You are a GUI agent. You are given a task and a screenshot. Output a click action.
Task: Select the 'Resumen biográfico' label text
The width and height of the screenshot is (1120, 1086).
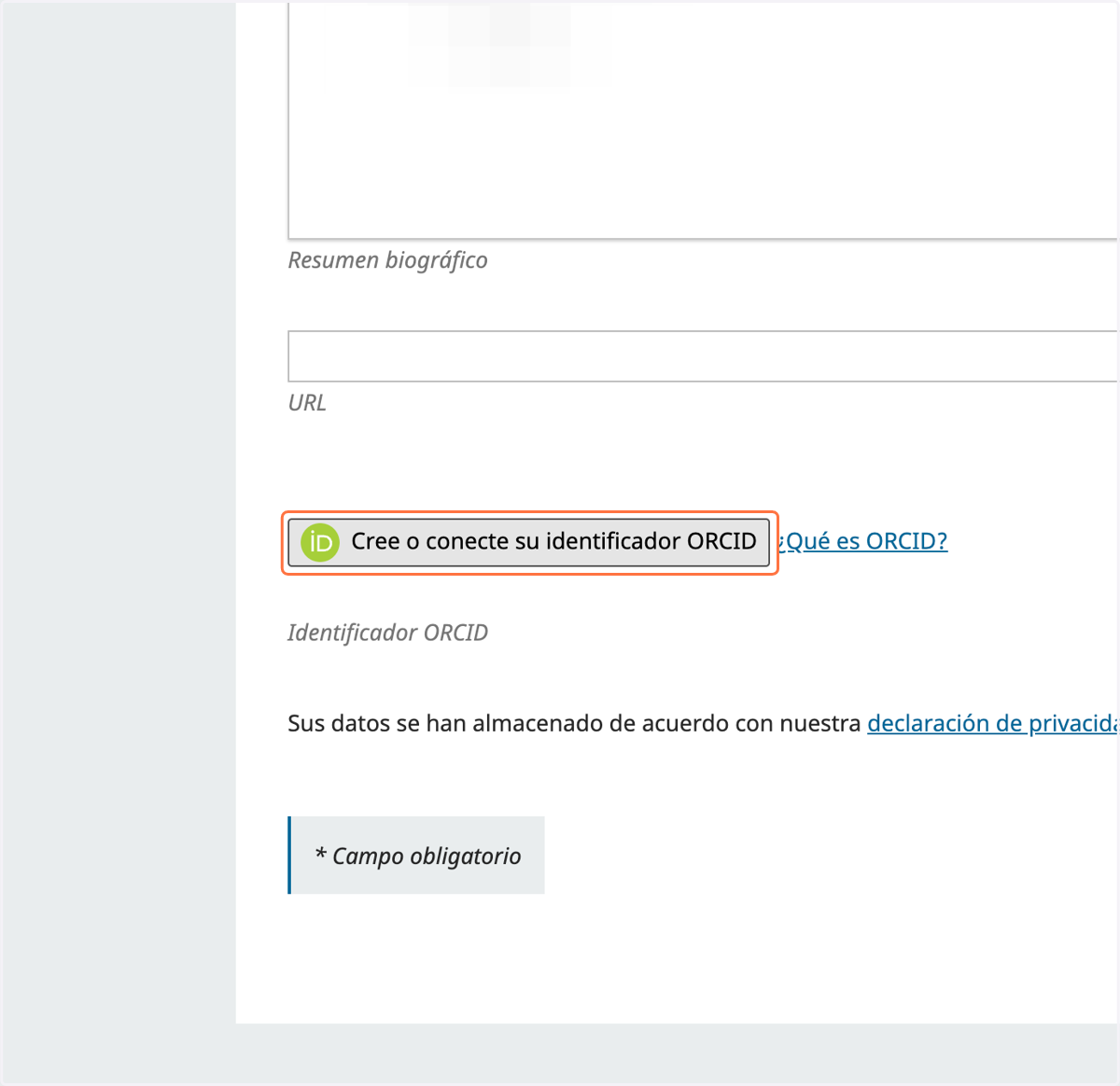[387, 259]
